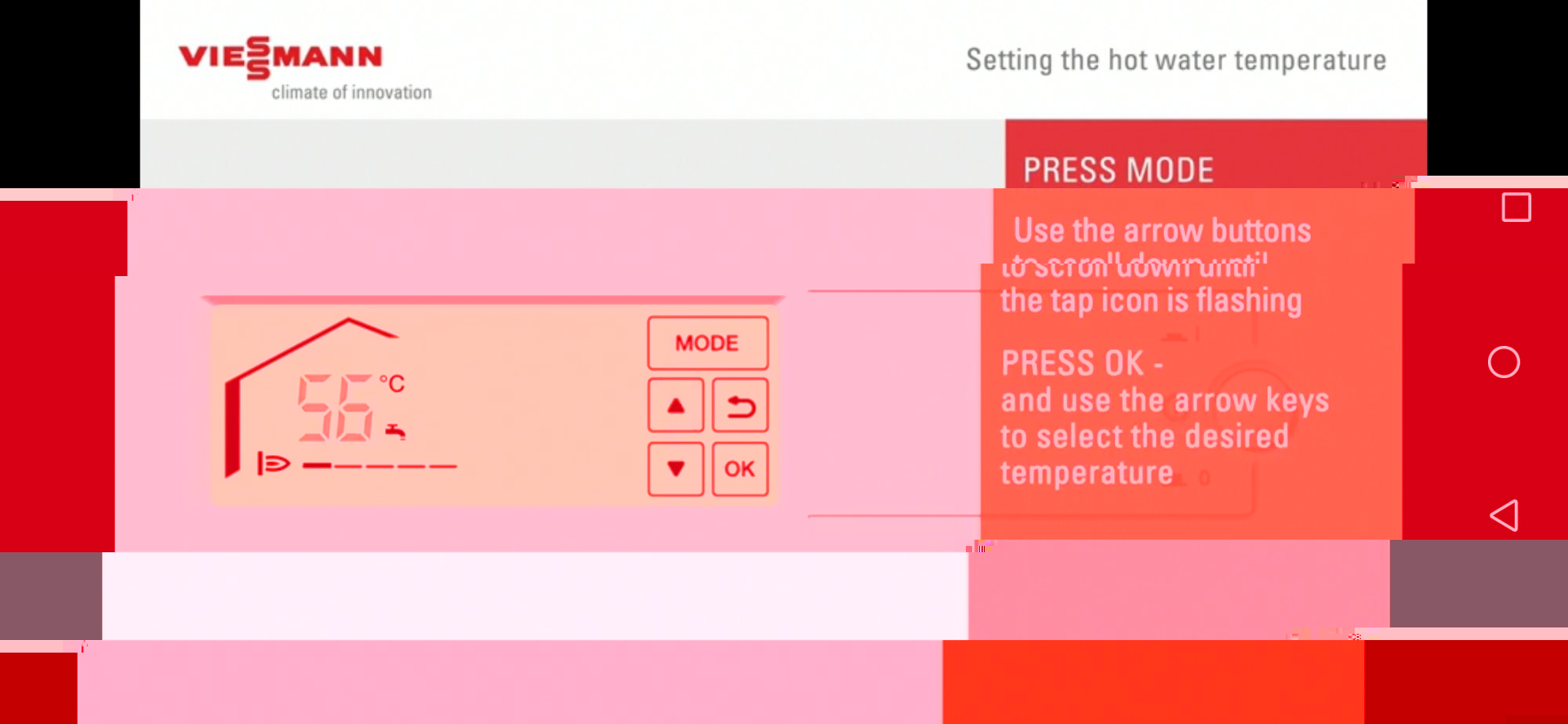This screenshot has height=724, width=1568.
Task: Click 'Use the arrow buttons' instruction text
Action: pyautogui.click(x=1162, y=231)
